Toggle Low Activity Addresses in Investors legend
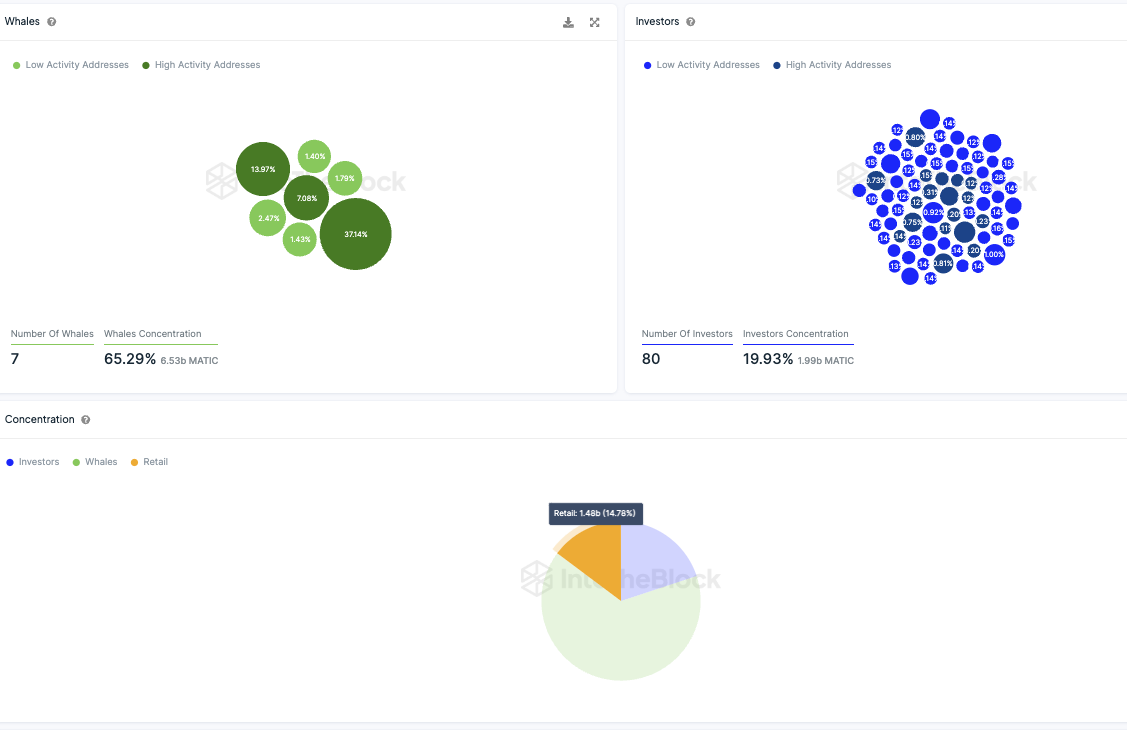 (702, 65)
